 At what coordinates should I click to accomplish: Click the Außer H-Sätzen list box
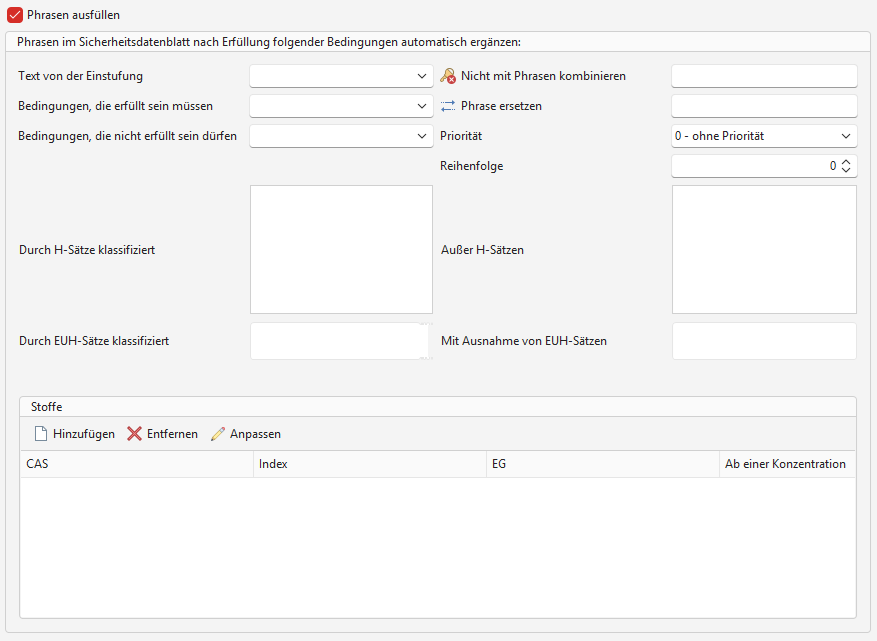pos(764,249)
